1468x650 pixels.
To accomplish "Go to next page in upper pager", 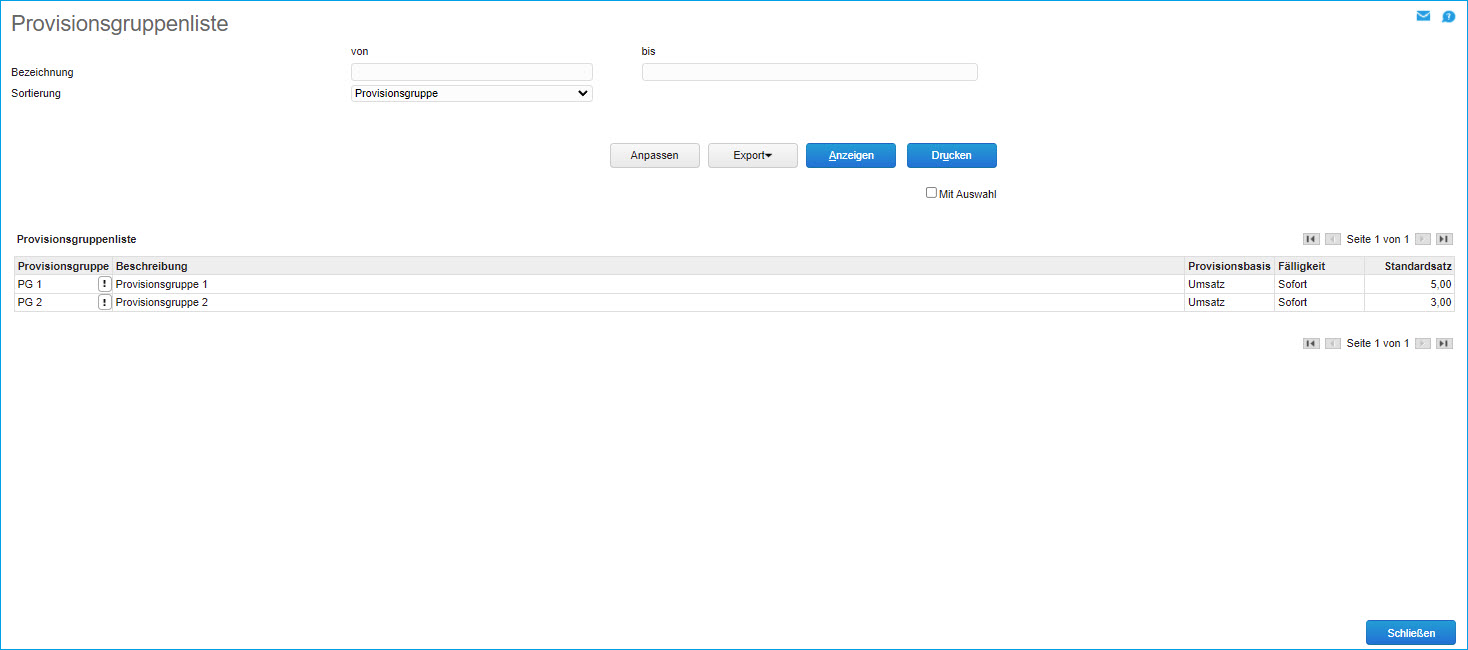I will click(1423, 239).
